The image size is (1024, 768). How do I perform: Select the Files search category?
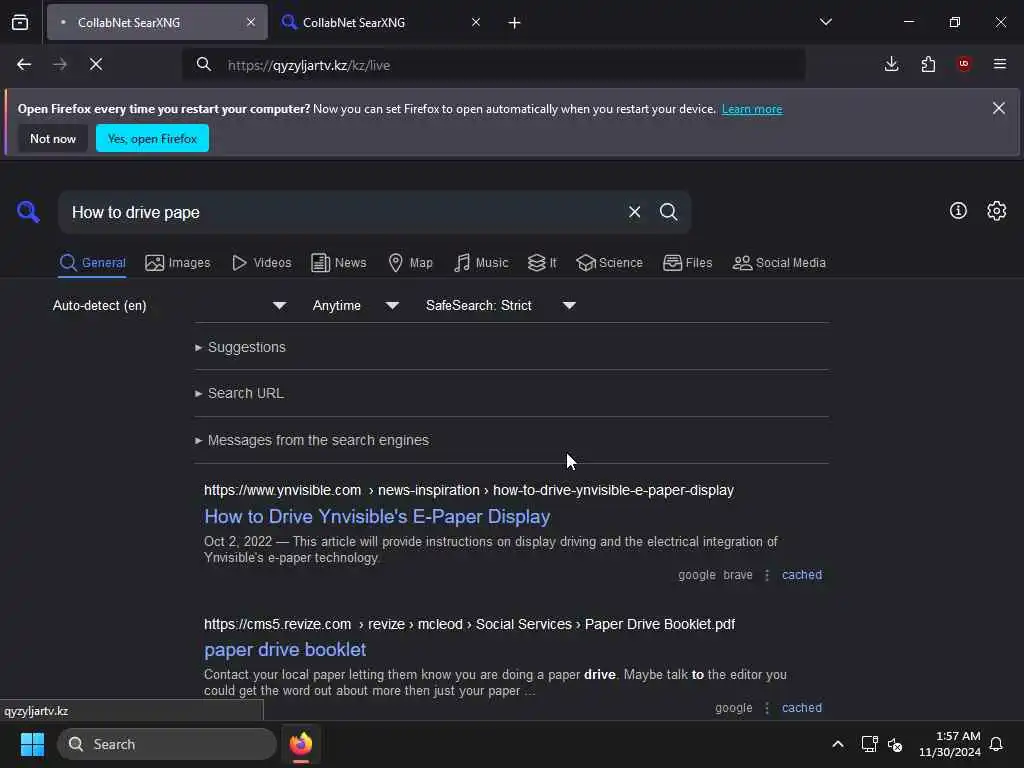688,263
